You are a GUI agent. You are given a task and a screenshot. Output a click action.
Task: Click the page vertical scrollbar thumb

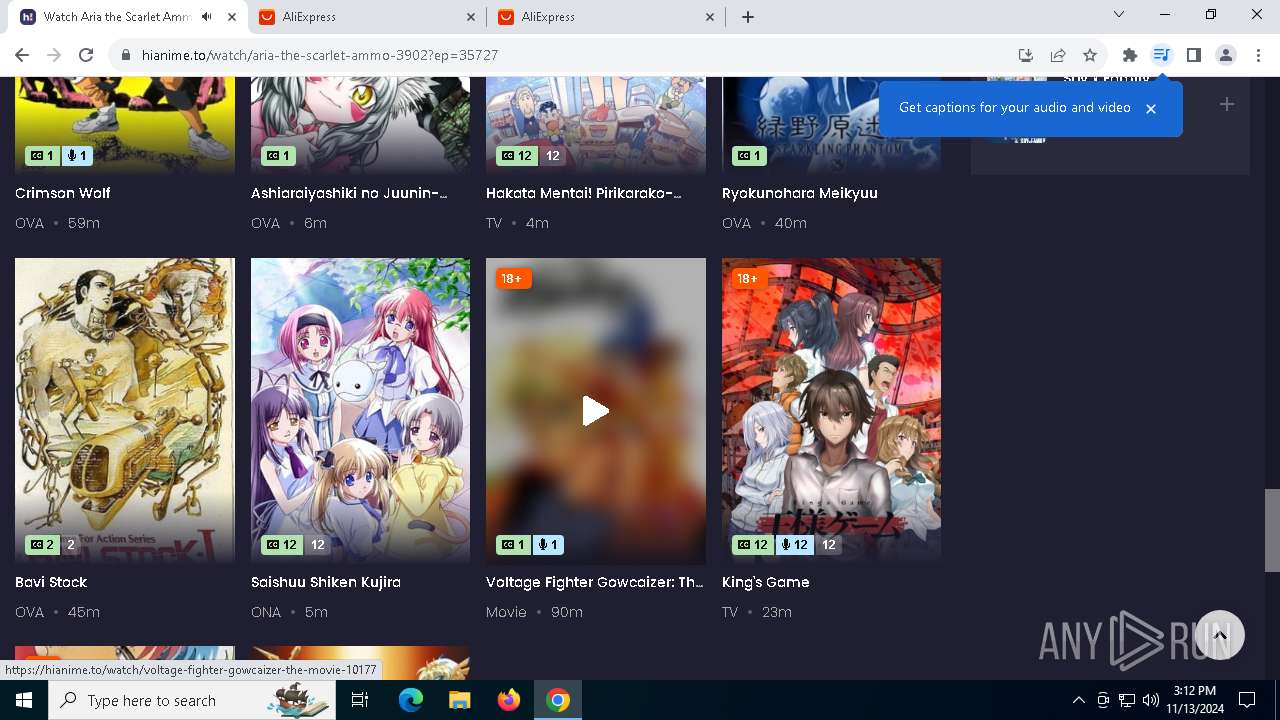coord(1272,530)
